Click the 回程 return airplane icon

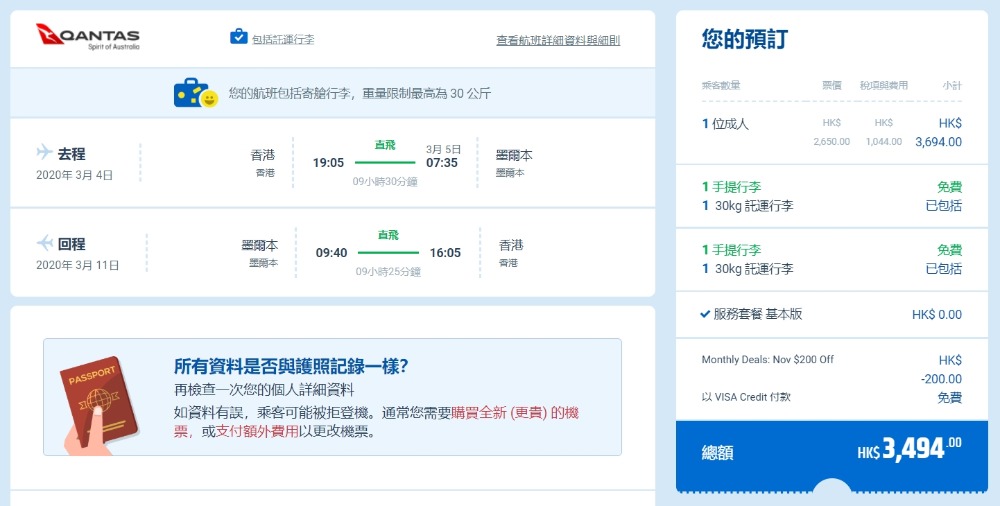pos(44,243)
